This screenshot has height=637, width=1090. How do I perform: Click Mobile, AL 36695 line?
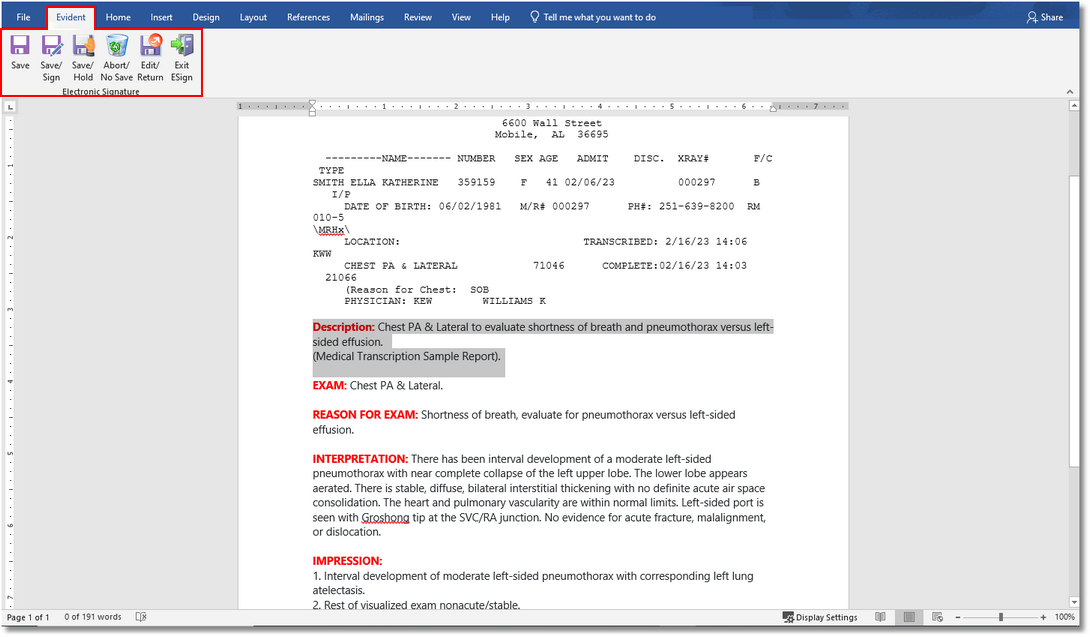pyautogui.click(x=551, y=135)
